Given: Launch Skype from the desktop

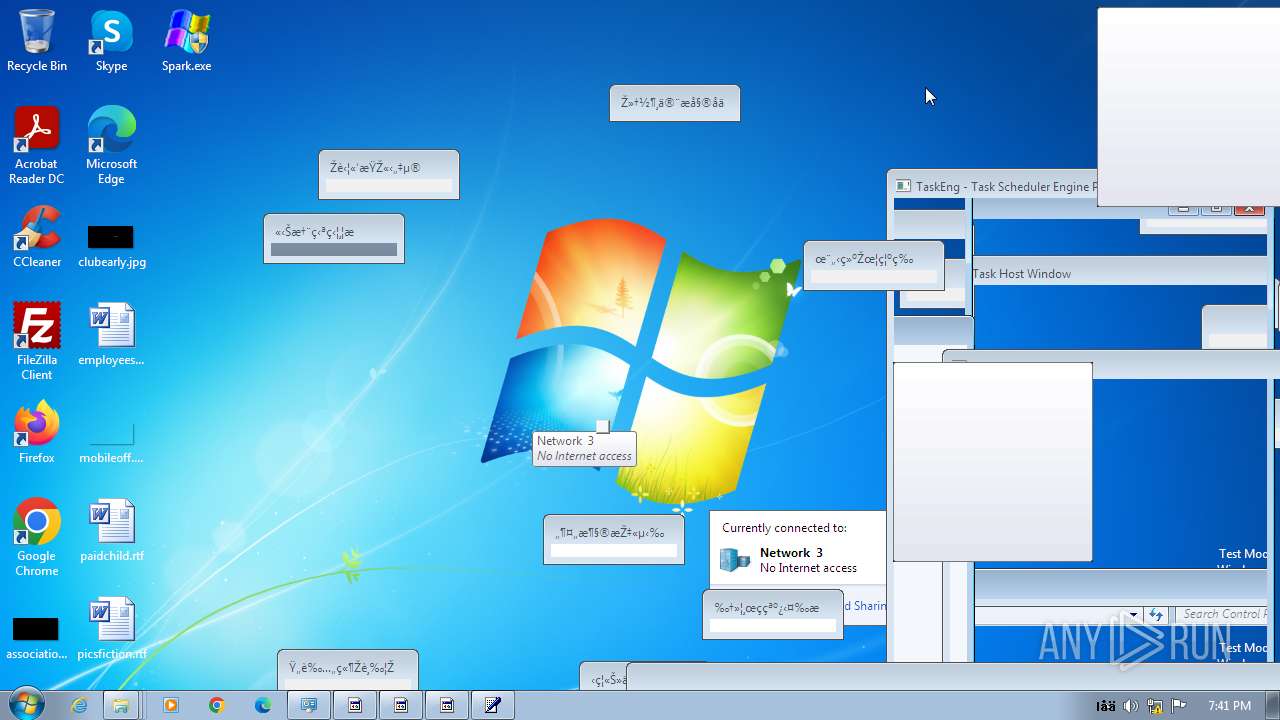Looking at the screenshot, I should click(111, 41).
